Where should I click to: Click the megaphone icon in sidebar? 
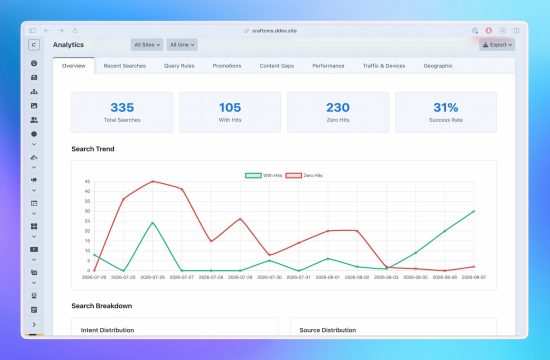tap(34, 180)
